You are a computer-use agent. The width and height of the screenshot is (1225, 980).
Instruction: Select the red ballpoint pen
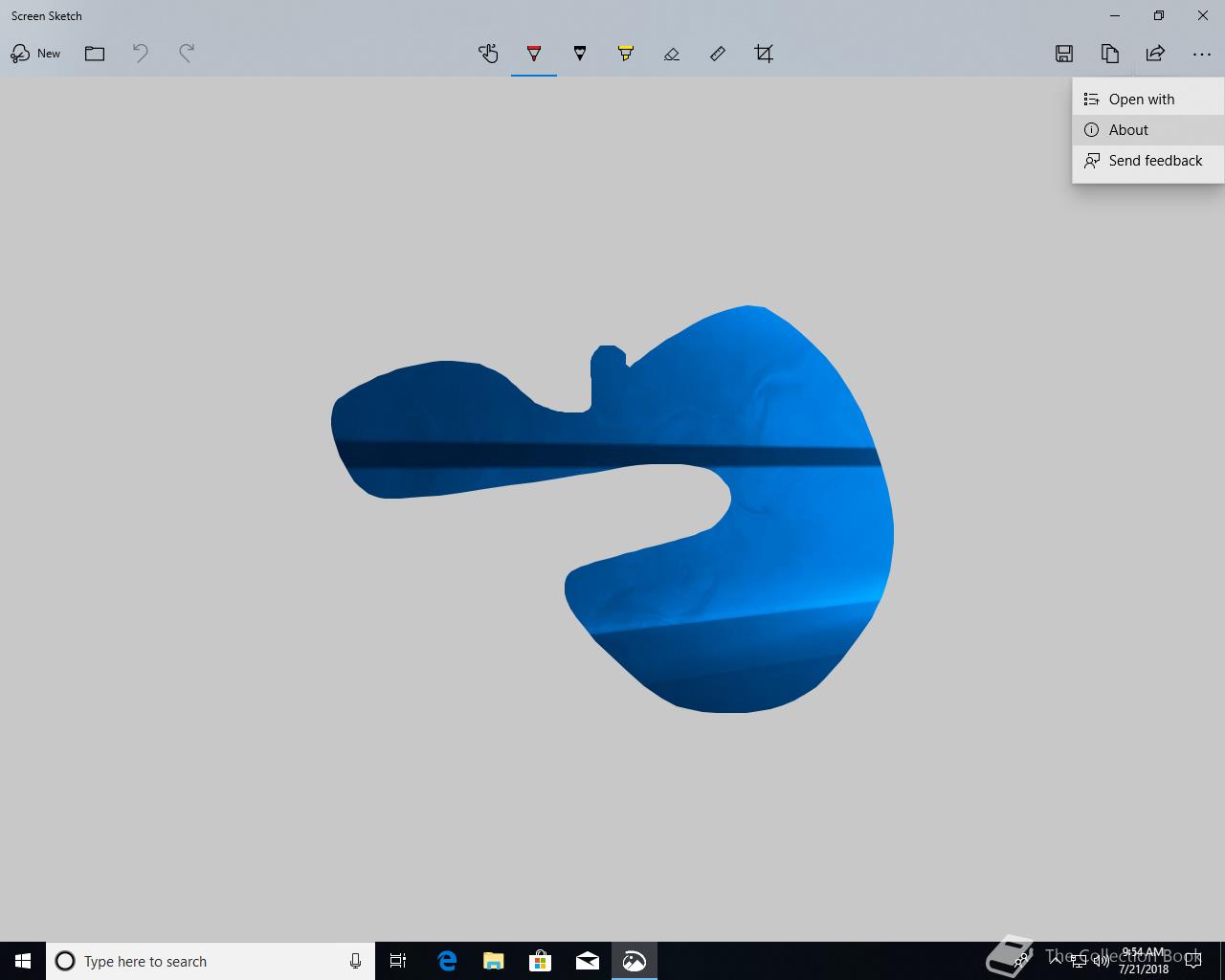point(534,54)
